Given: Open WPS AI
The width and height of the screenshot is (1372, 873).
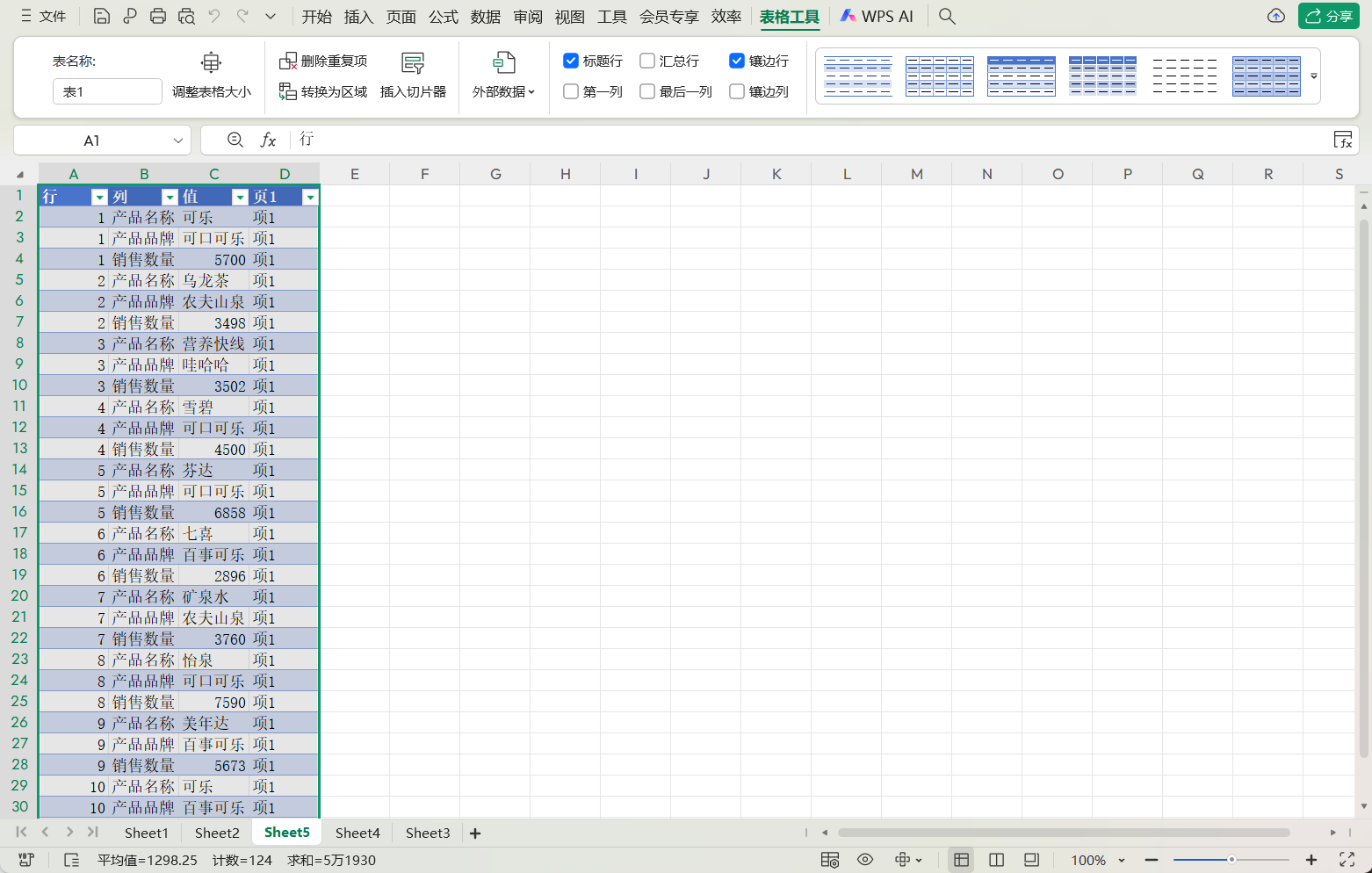Looking at the screenshot, I should (x=876, y=15).
